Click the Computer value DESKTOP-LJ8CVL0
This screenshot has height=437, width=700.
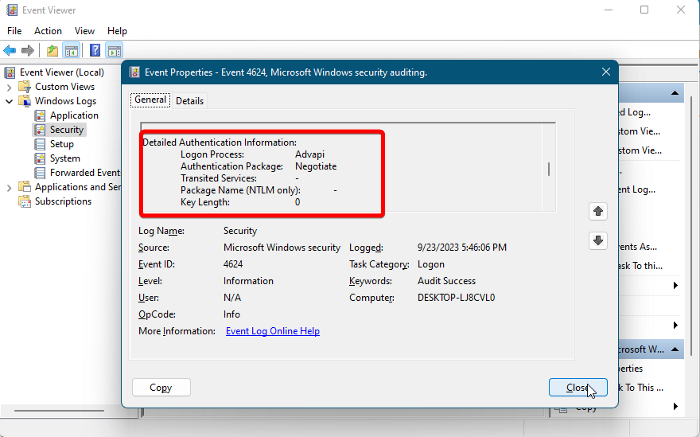click(x=456, y=298)
